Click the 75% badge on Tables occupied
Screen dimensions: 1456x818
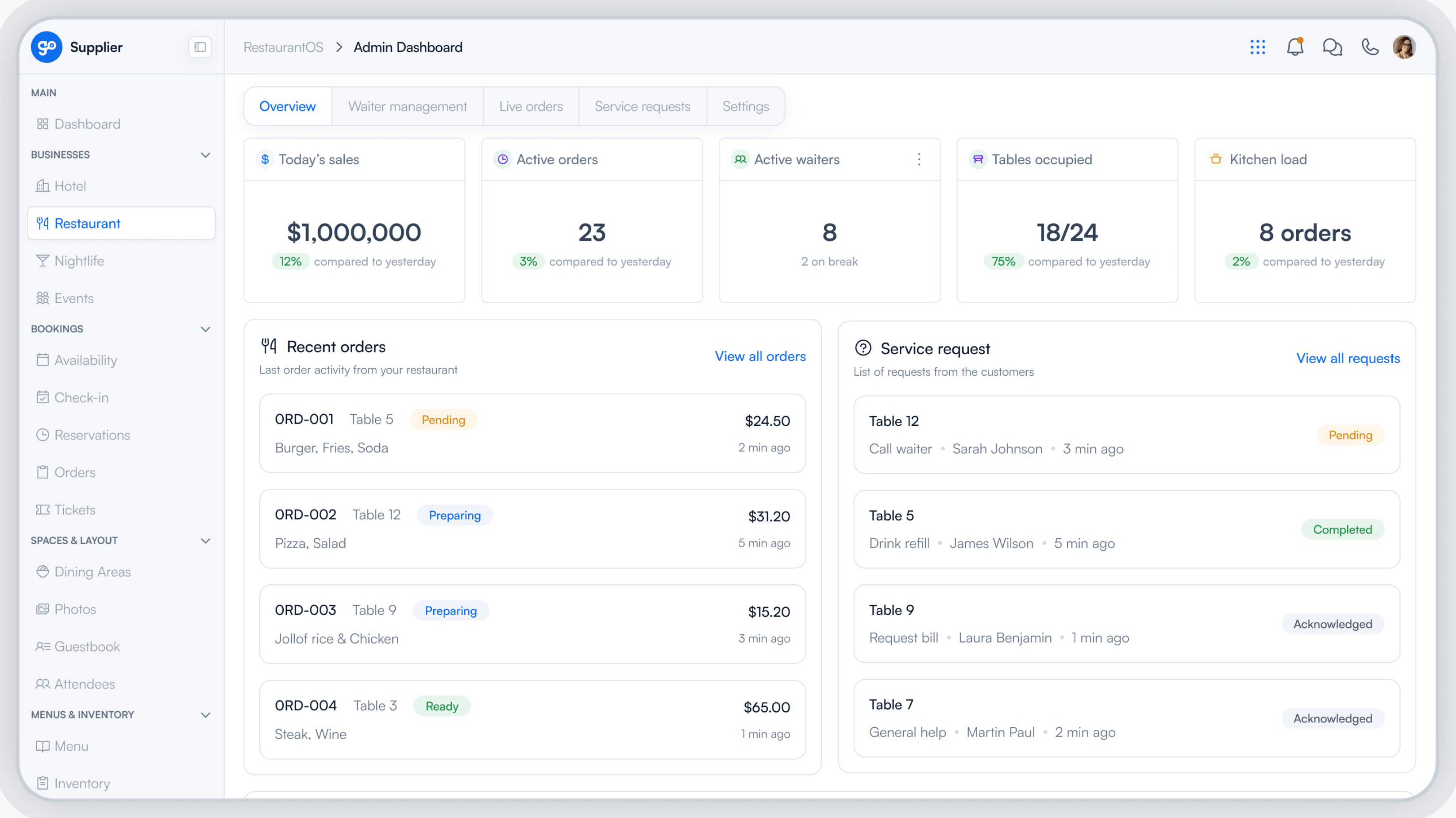point(1003,261)
